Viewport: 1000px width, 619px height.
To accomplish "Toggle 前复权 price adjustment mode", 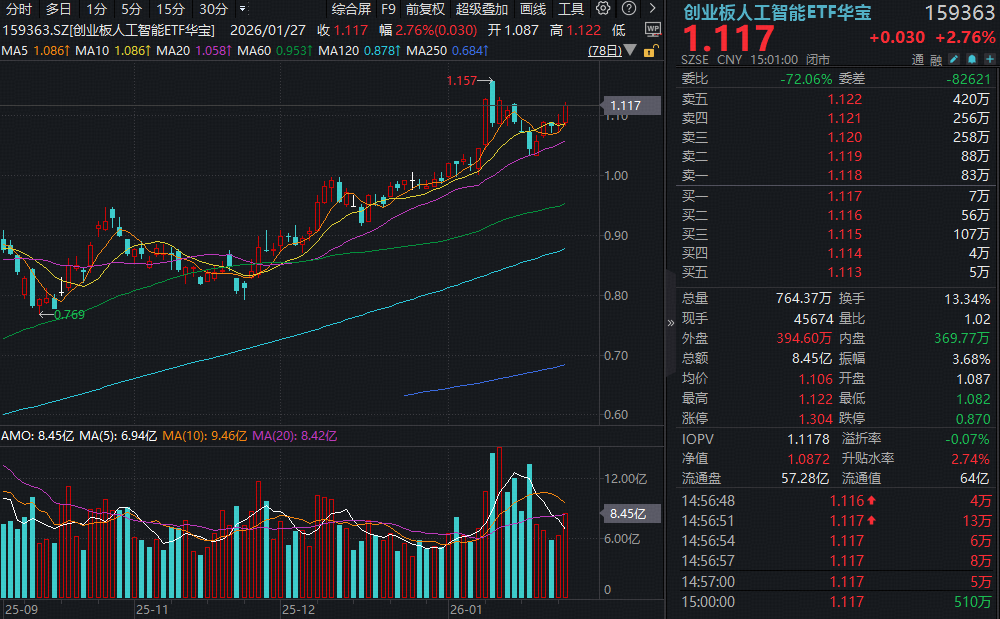I will click(x=427, y=9).
